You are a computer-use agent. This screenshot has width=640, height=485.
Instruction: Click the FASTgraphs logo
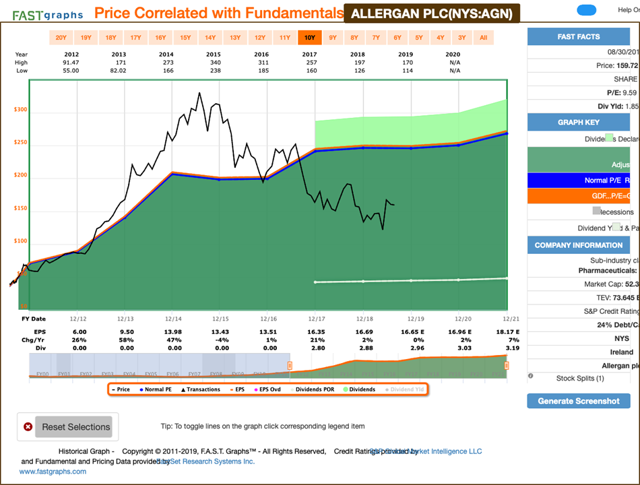48,15
